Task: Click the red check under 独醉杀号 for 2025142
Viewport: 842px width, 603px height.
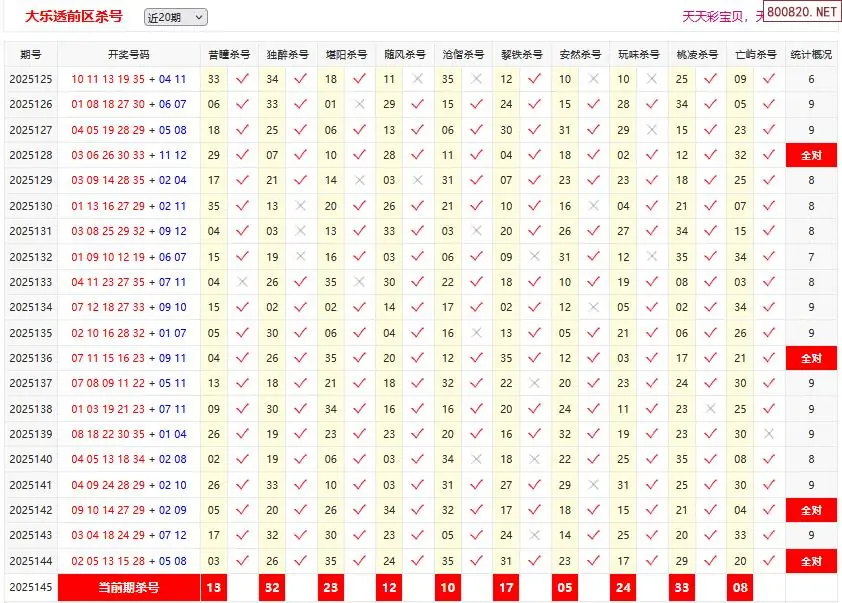Action: pos(301,510)
